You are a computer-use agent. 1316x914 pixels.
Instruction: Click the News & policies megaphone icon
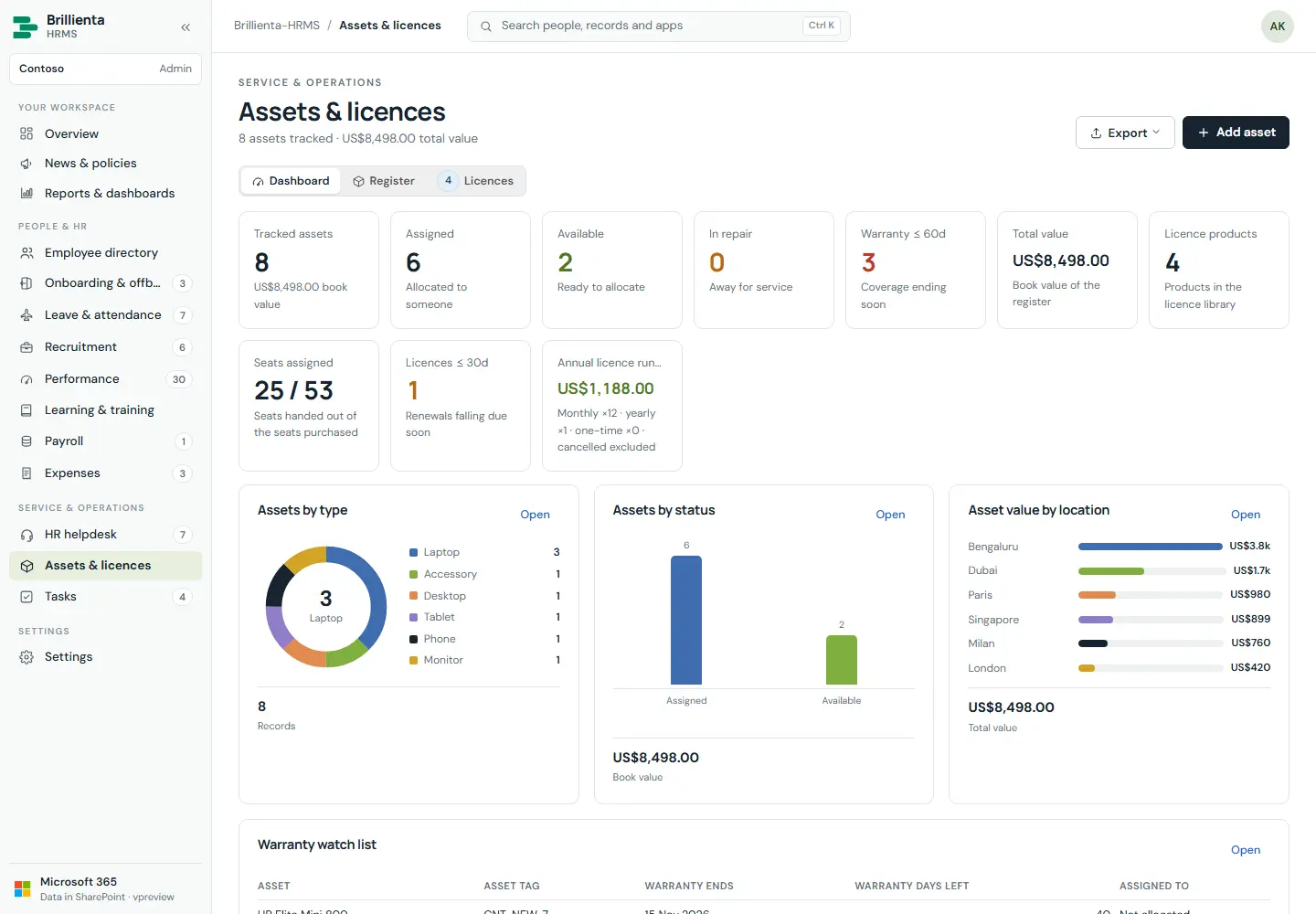coord(27,164)
